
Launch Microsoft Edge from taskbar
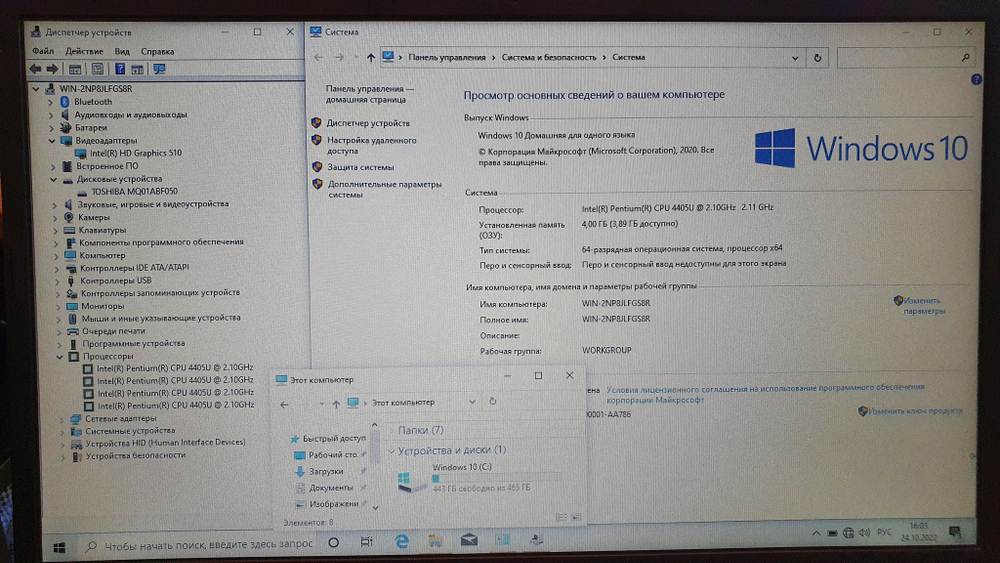(402, 541)
